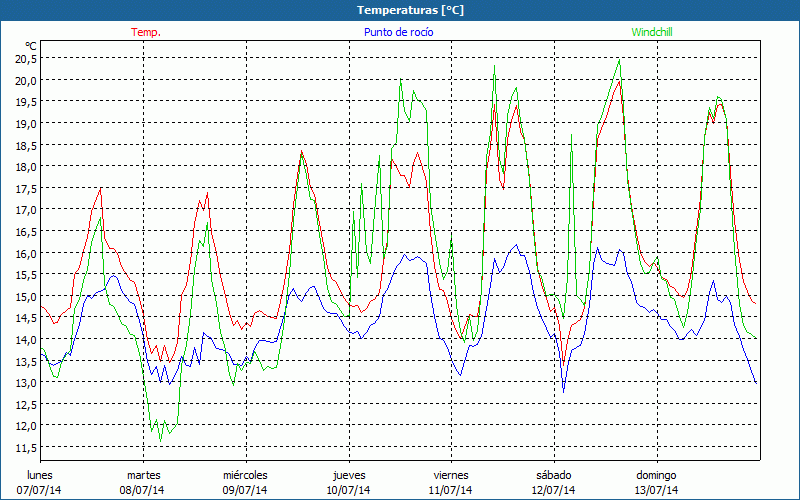Click the °C unit label above y-axis
The height and width of the screenshot is (500, 800).
click(31, 46)
